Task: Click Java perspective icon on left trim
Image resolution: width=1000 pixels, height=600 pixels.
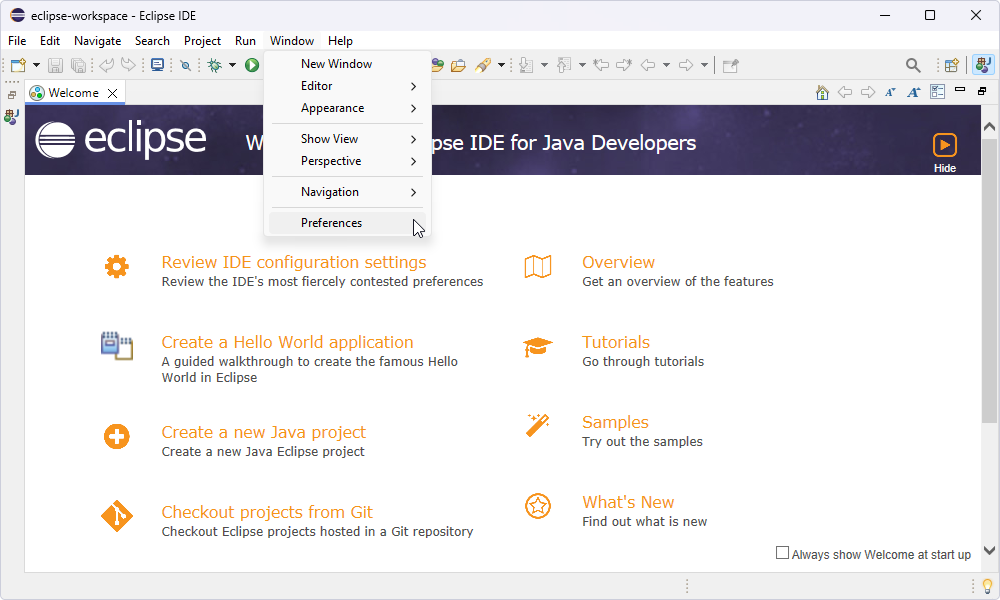Action: 11,117
